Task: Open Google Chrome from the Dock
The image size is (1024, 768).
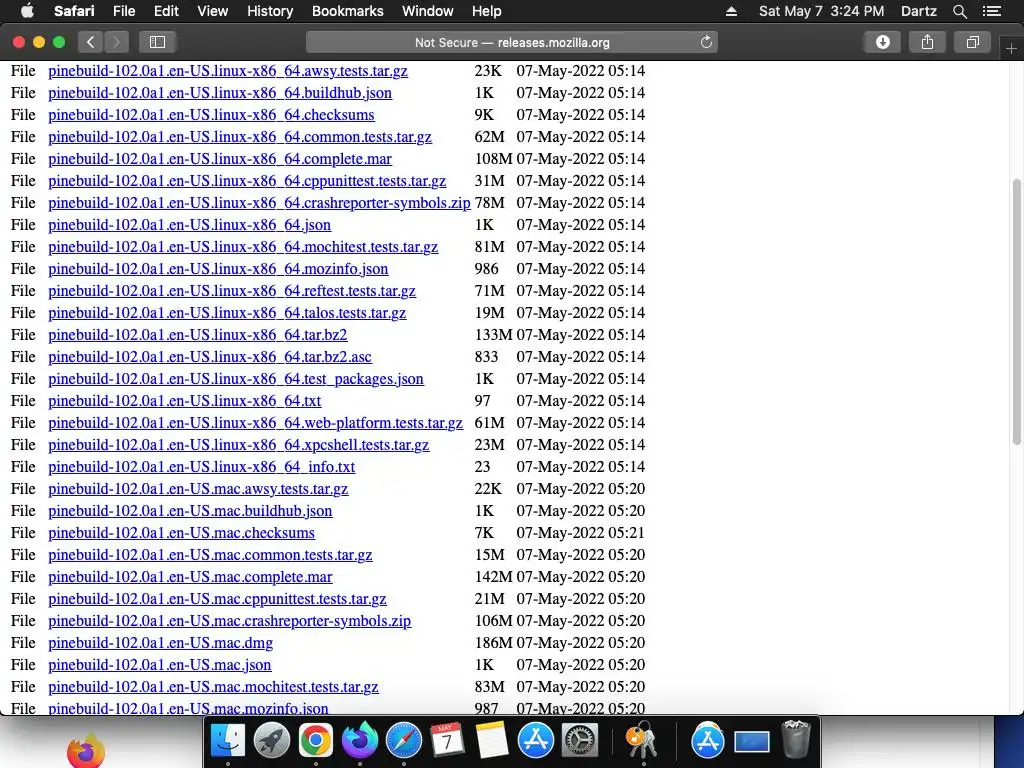Action: [x=315, y=741]
